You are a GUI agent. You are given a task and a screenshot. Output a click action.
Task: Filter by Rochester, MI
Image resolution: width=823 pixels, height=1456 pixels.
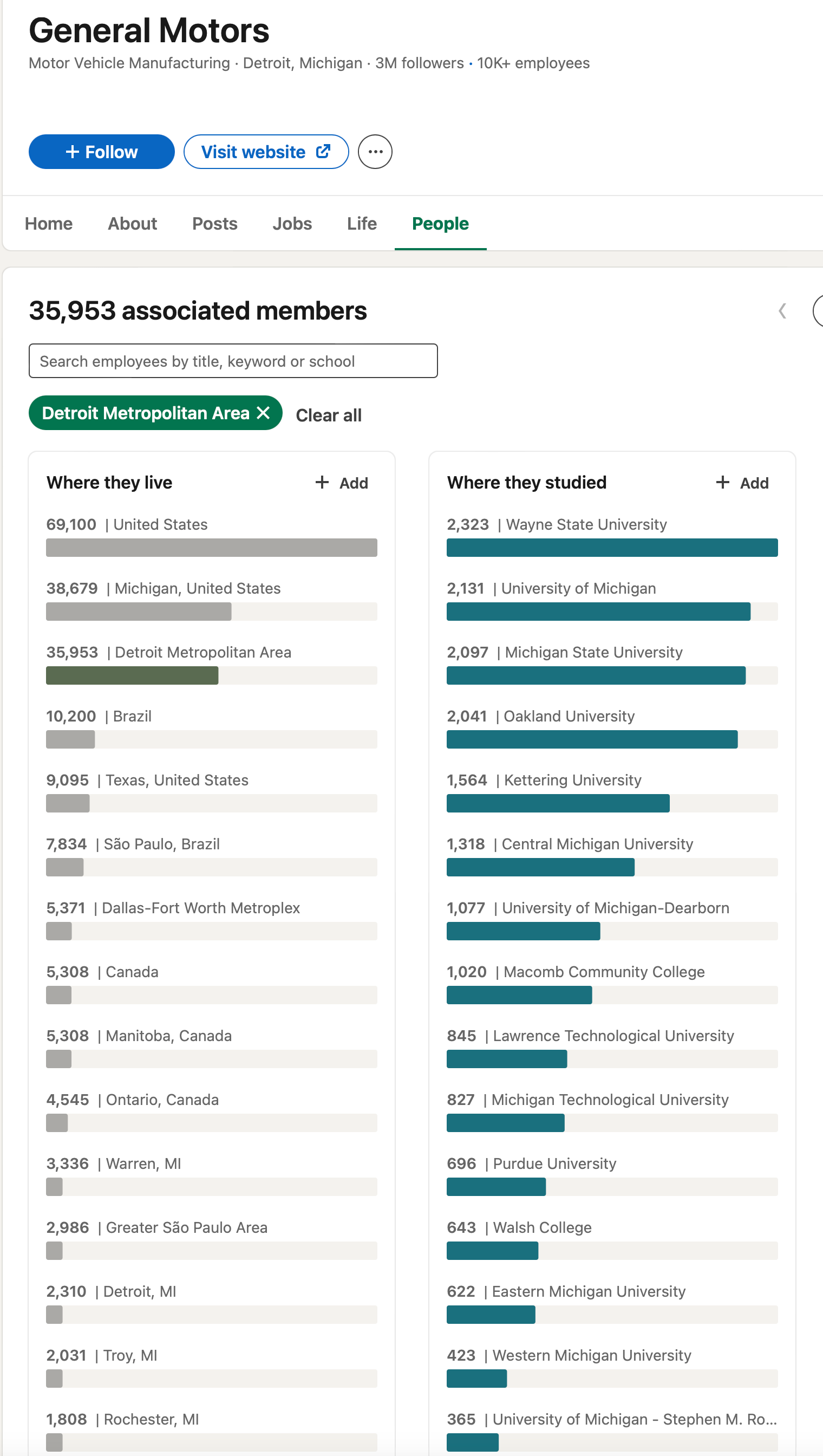point(211,1431)
